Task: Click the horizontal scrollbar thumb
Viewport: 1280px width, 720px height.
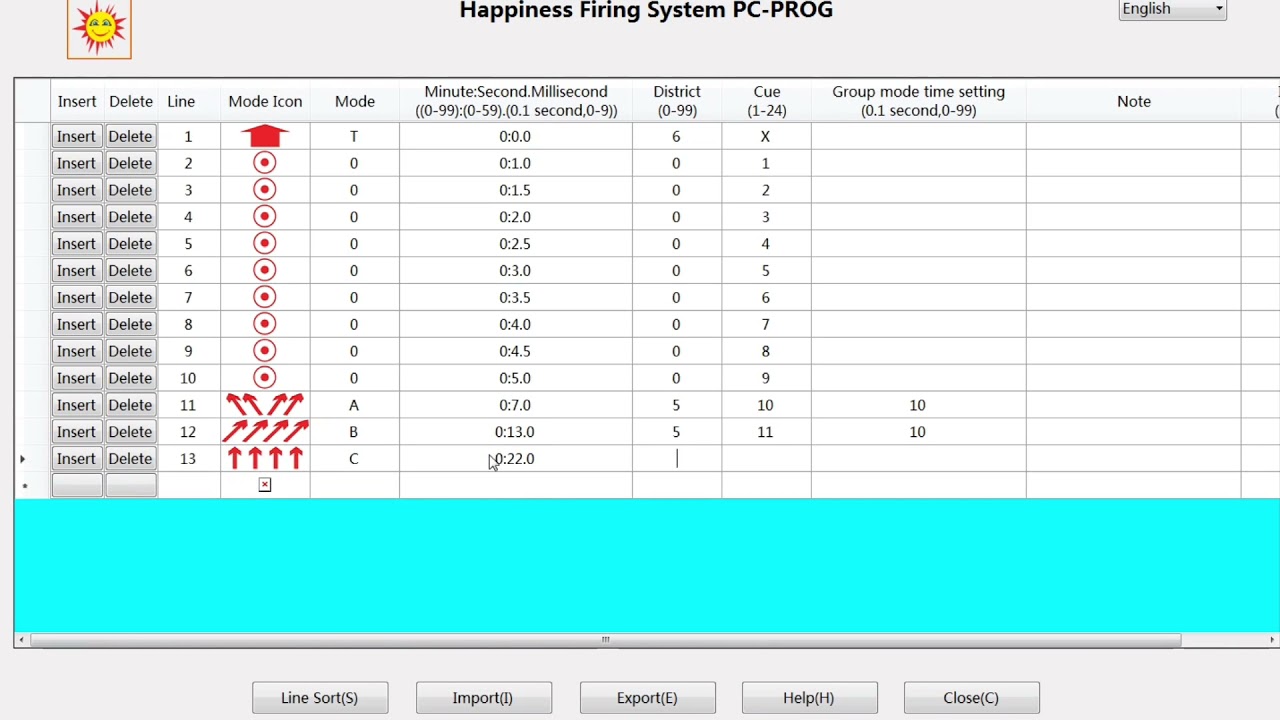Action: pyautogui.click(x=605, y=640)
